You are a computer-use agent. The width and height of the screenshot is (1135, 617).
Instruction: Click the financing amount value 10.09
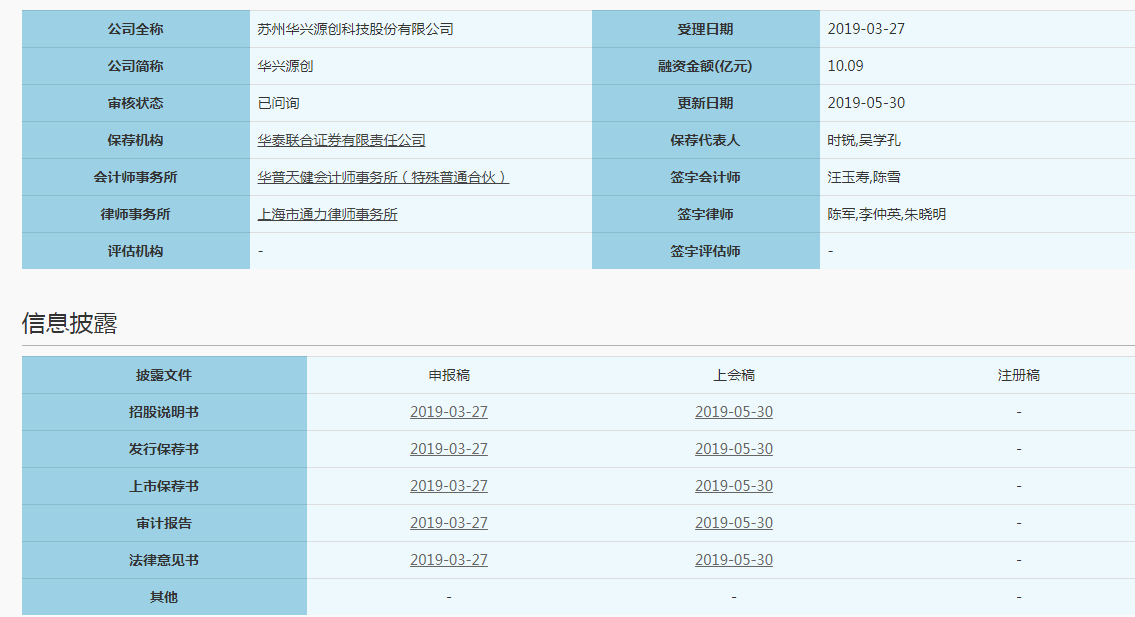pyautogui.click(x=845, y=66)
